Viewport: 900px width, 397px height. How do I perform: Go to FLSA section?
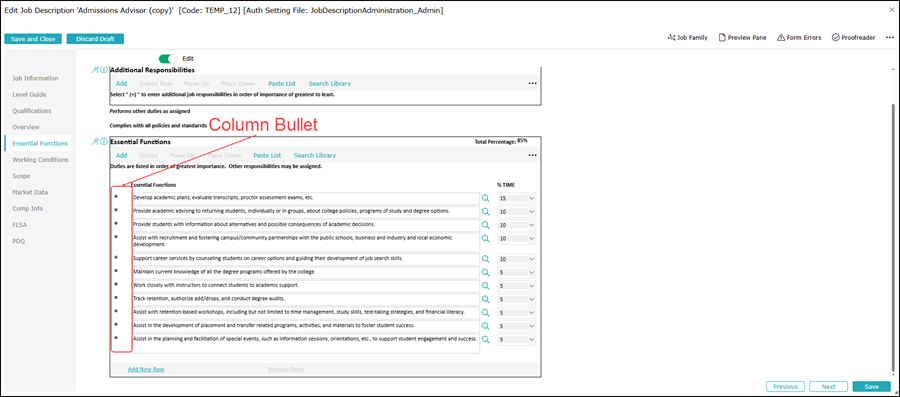coord(20,225)
